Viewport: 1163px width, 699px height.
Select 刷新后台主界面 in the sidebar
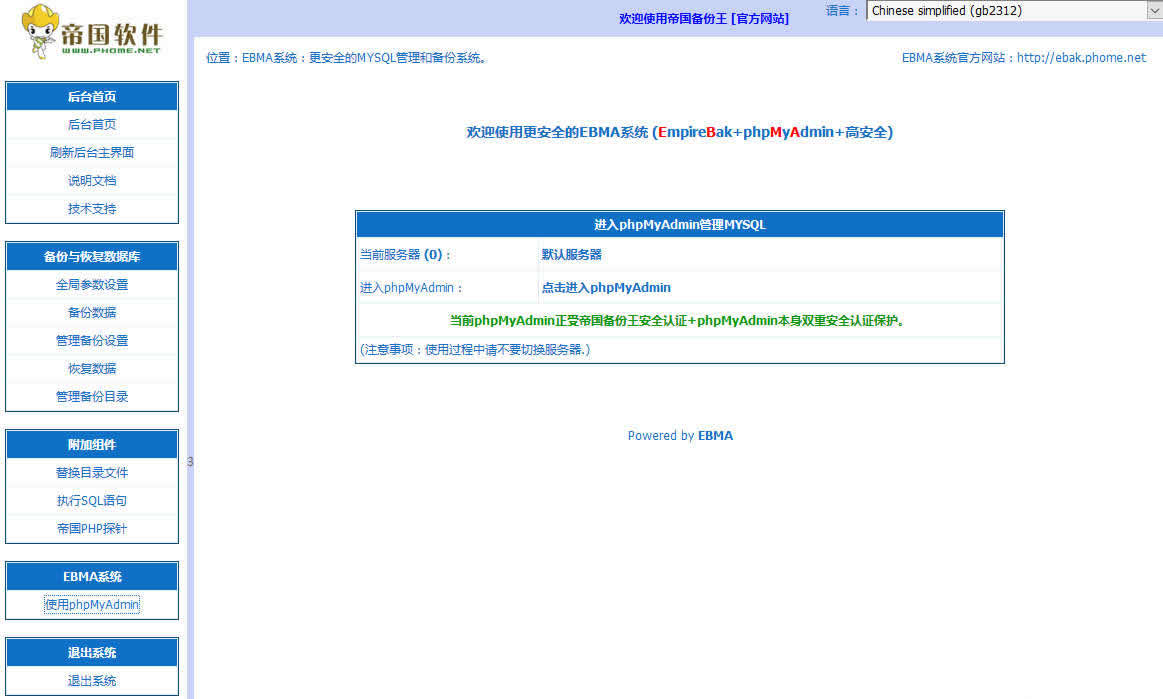tap(92, 152)
